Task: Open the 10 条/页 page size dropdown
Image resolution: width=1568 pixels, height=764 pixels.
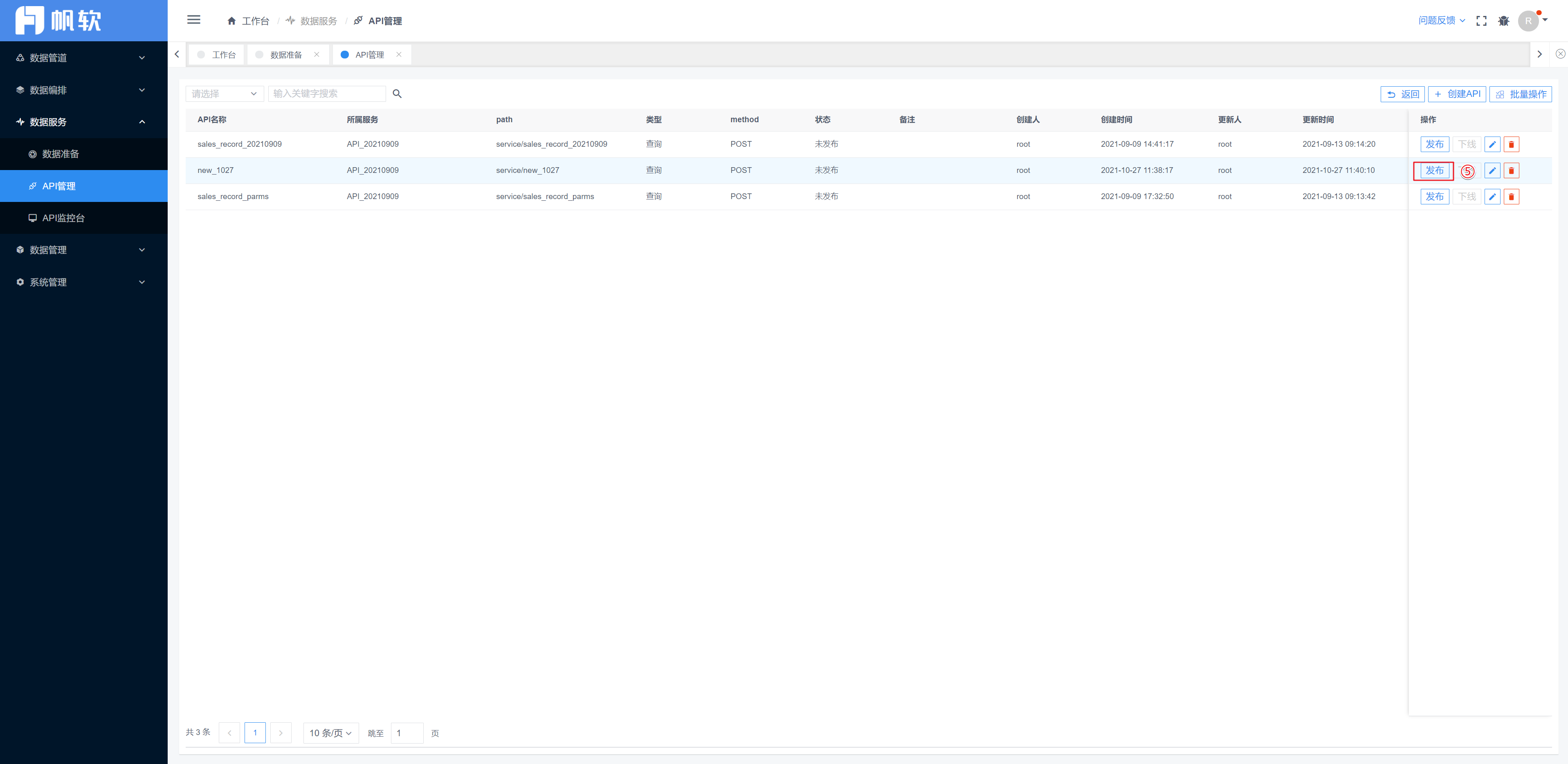Action: 330,733
